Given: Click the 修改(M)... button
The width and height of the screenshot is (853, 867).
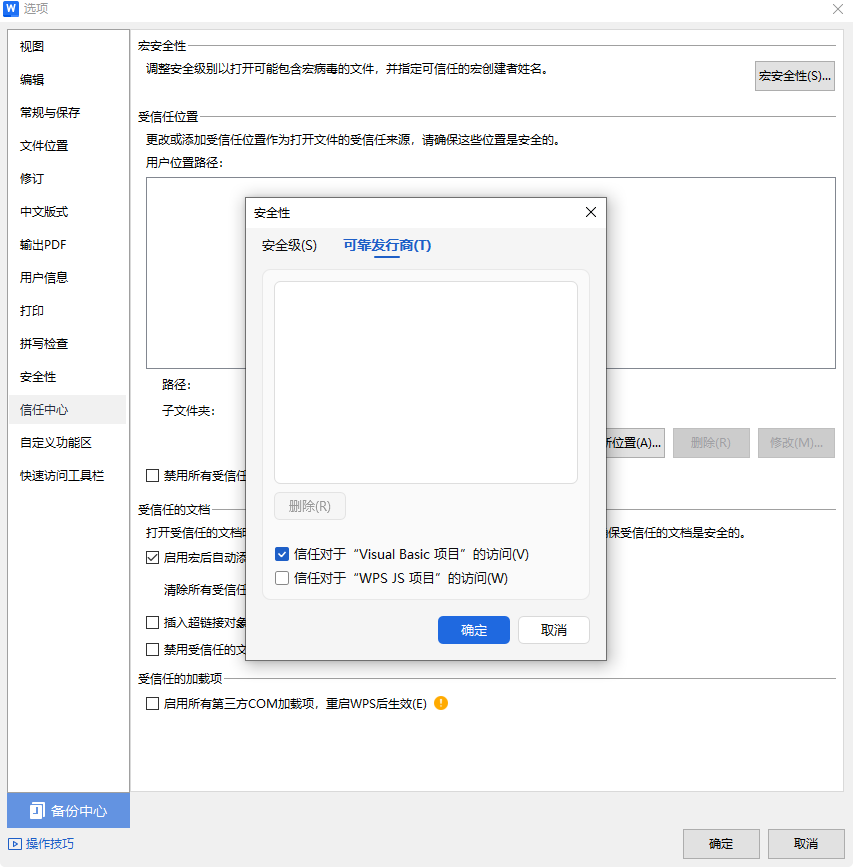Looking at the screenshot, I should pyautogui.click(x=796, y=443).
